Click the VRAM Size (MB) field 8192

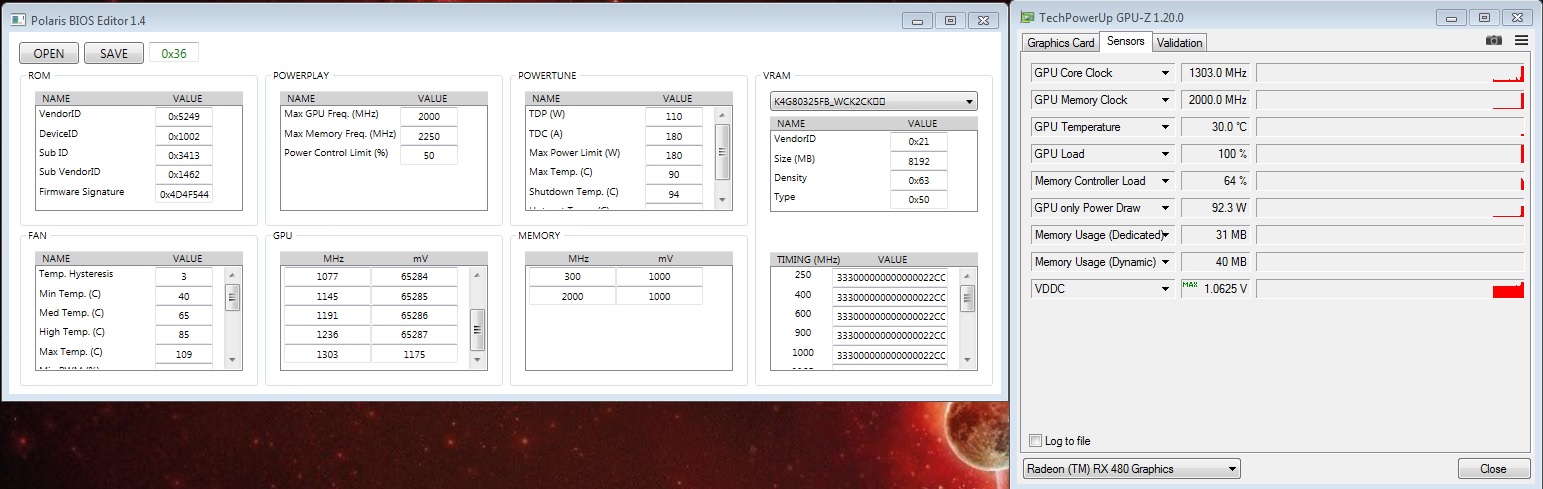pos(919,161)
